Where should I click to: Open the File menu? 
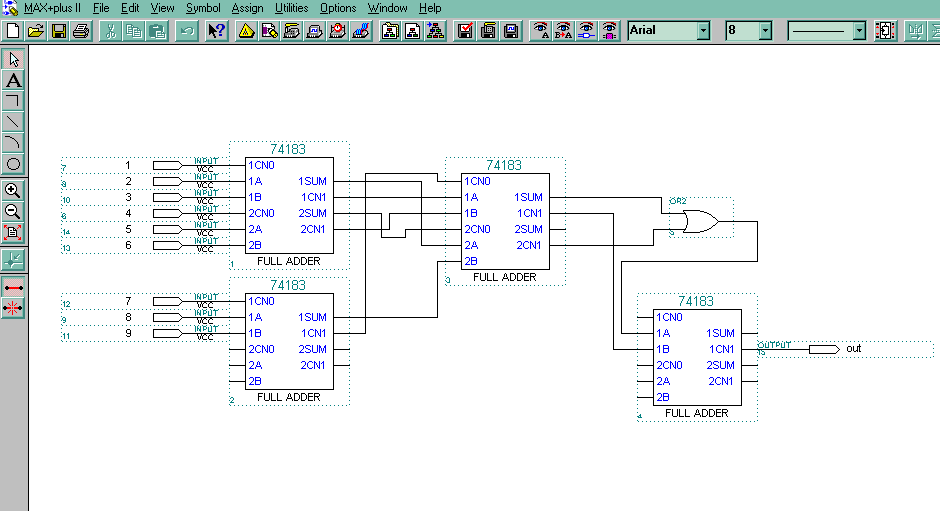pos(101,8)
